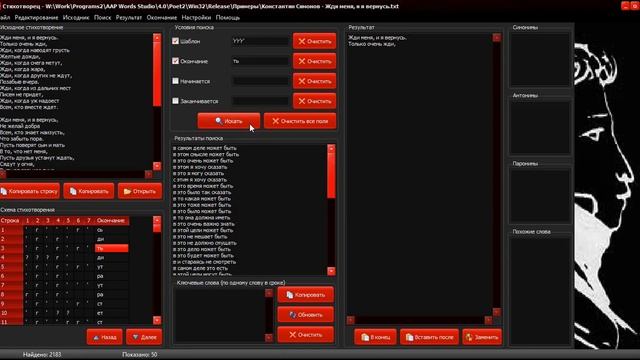Click down arrow of source poem scrollbar
The width and height of the screenshot is (640, 360).
[x=157, y=166]
